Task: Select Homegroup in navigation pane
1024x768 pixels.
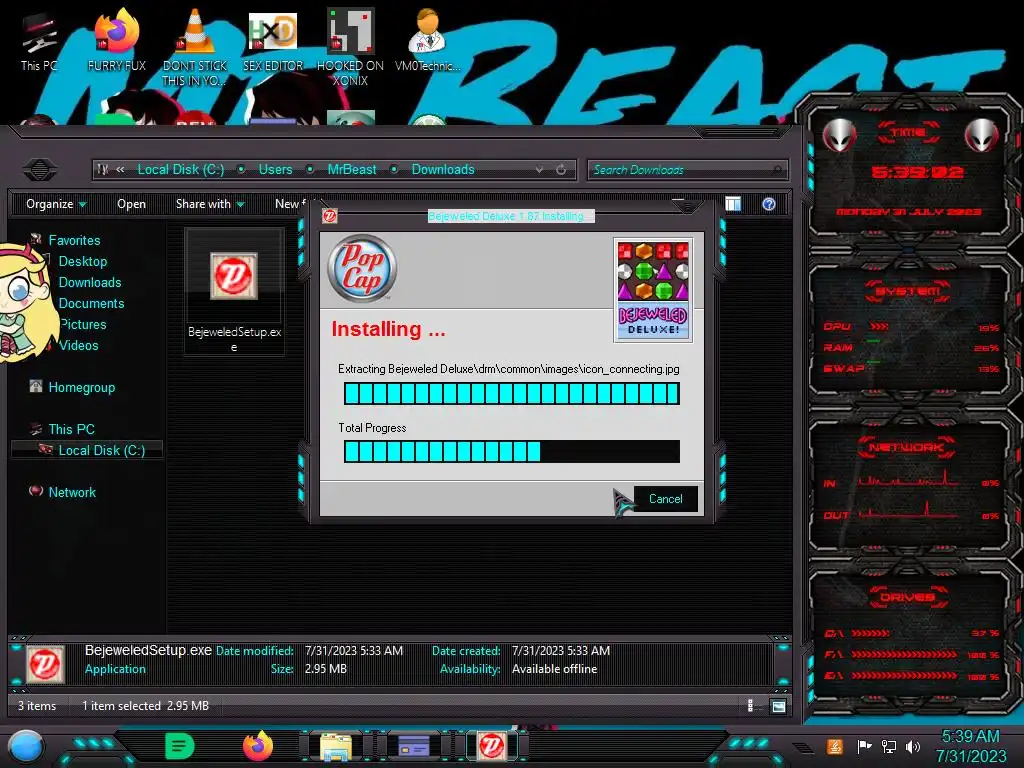Action: [82, 387]
